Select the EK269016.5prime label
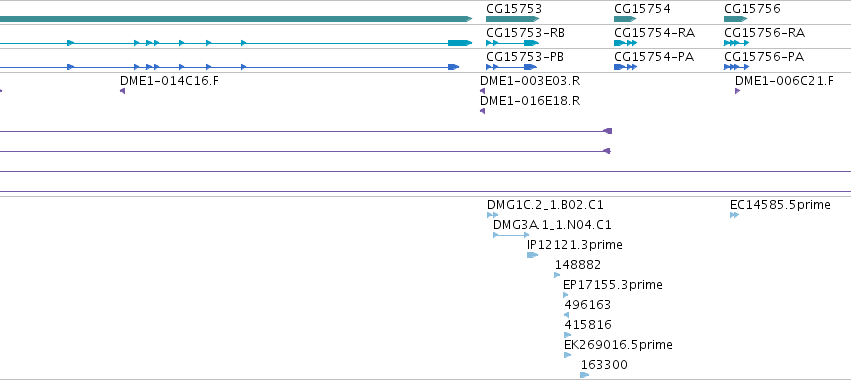This screenshot has height=380, width=851. pos(618,345)
